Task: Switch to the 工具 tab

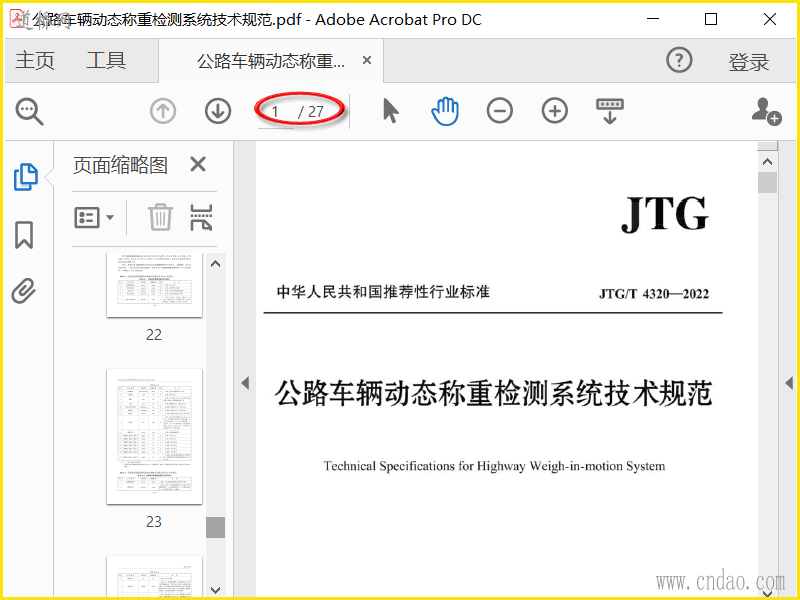Action: point(106,60)
